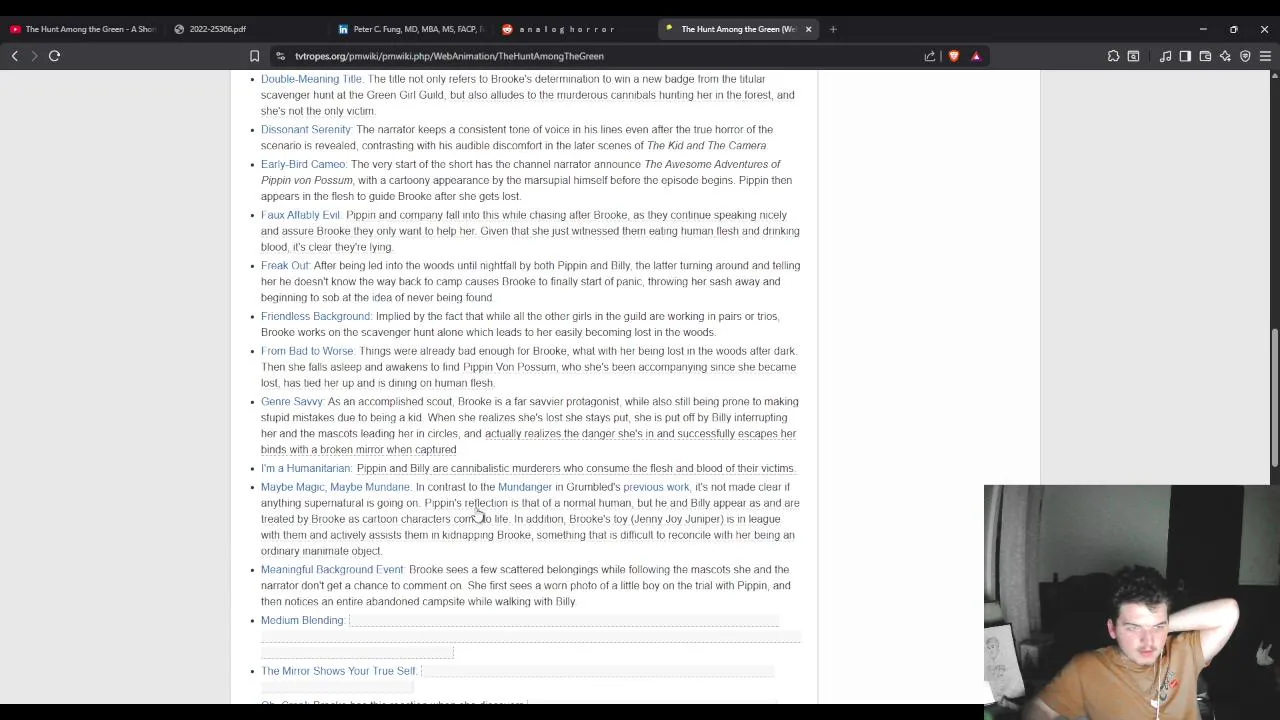This screenshot has height=720, width=1280.
Task: Follow the Mundanger link
Action: click(525, 487)
